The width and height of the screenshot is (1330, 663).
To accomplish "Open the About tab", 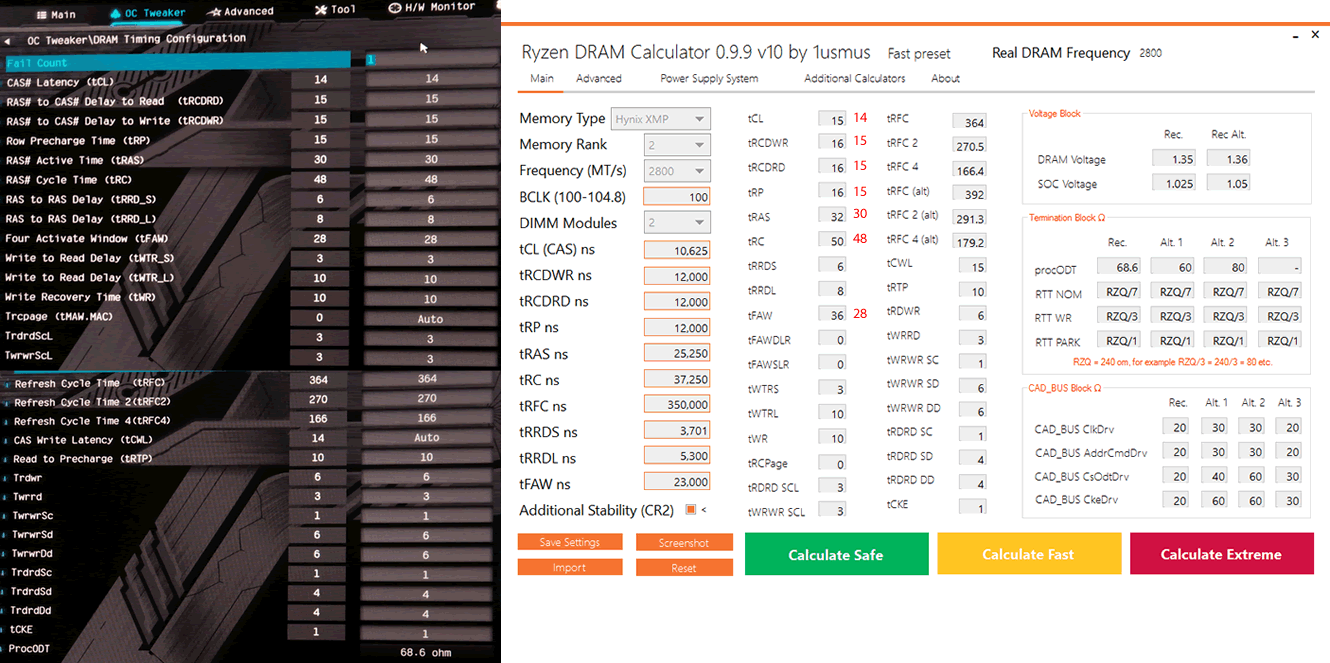I will tap(945, 79).
